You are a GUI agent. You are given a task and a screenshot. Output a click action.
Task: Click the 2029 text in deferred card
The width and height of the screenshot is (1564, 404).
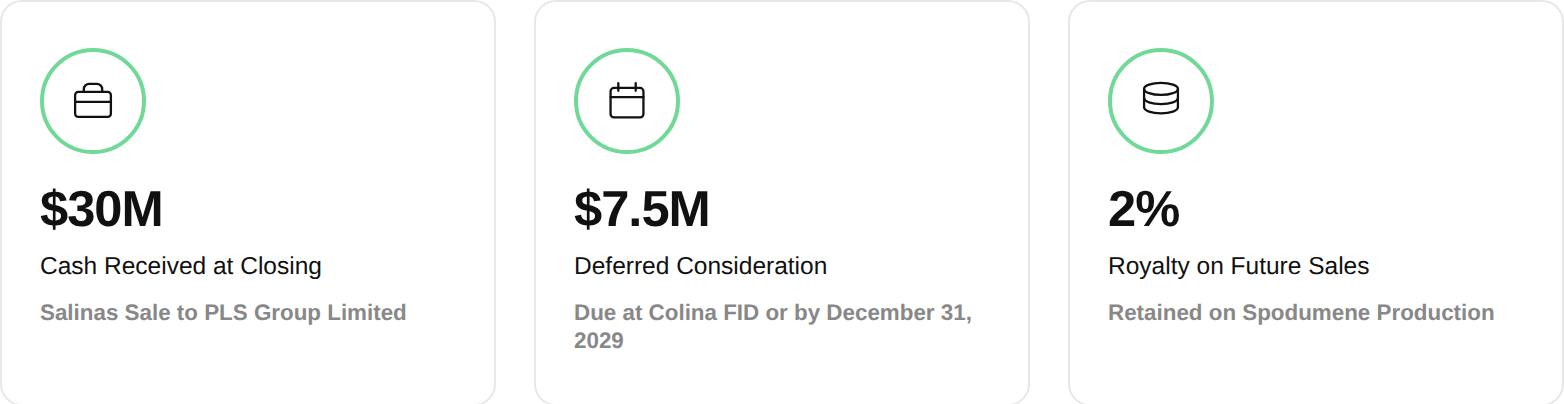tap(599, 341)
